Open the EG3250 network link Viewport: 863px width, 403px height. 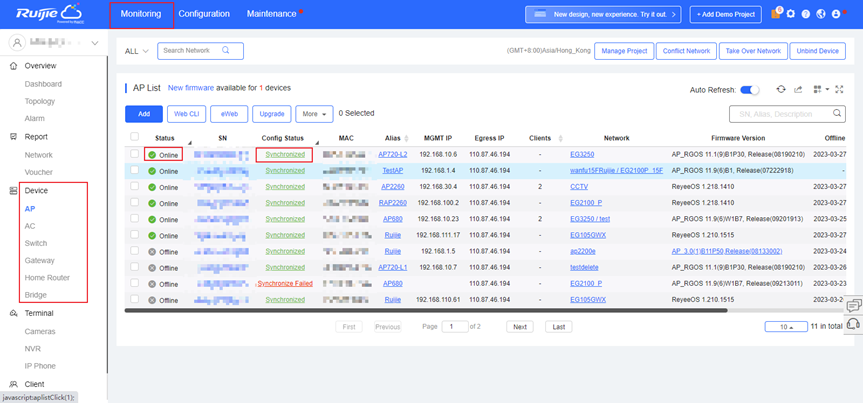click(x=582, y=155)
